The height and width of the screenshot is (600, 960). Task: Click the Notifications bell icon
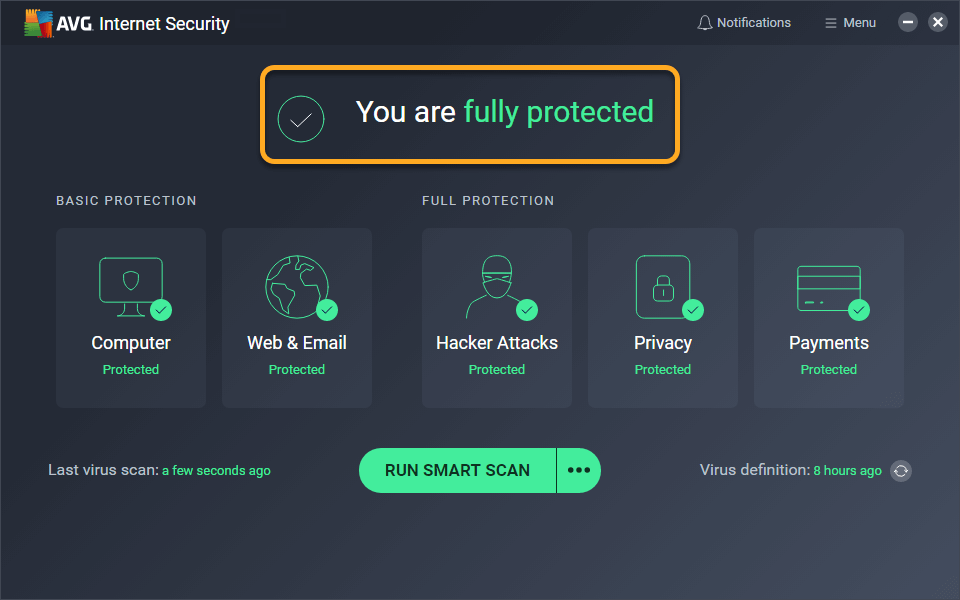(x=705, y=21)
